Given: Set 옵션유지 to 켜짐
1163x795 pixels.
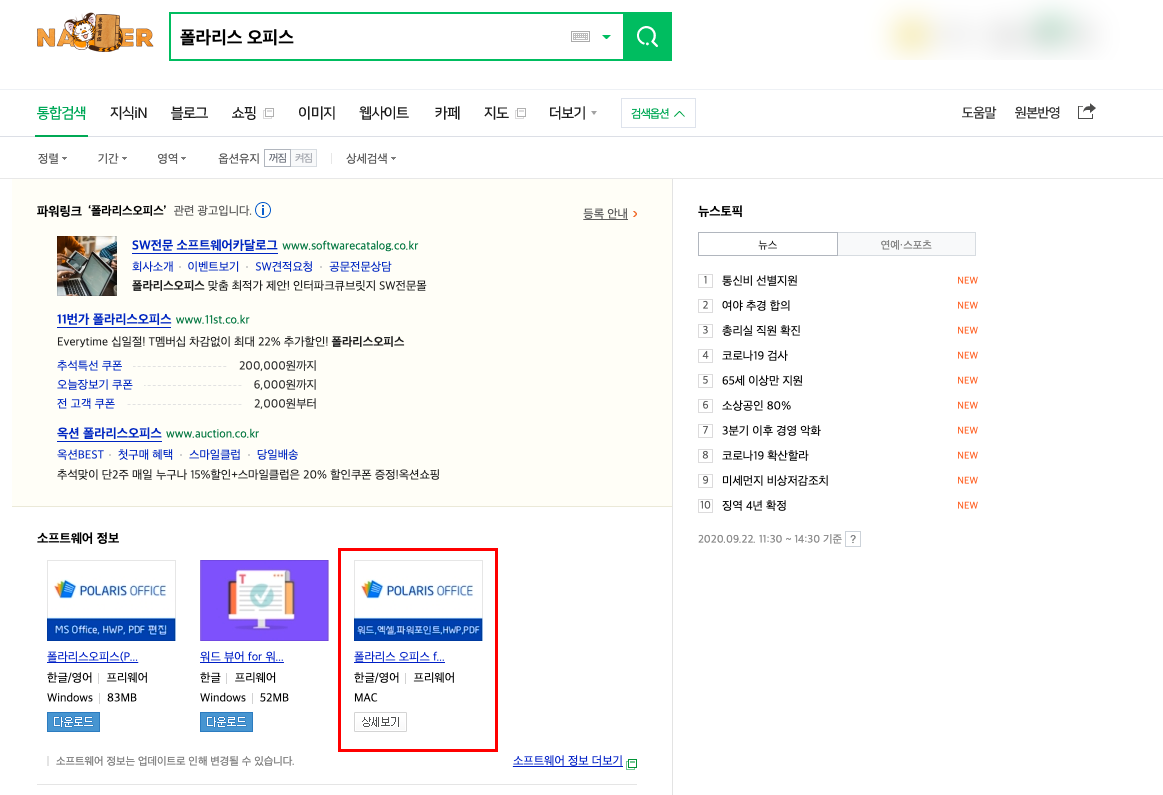Looking at the screenshot, I should pyautogui.click(x=303, y=158).
